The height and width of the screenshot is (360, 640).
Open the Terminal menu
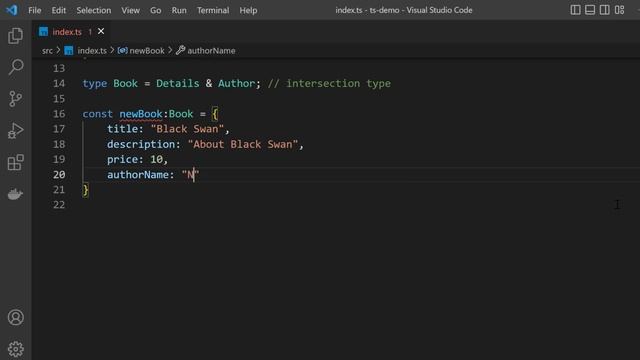(x=213, y=10)
